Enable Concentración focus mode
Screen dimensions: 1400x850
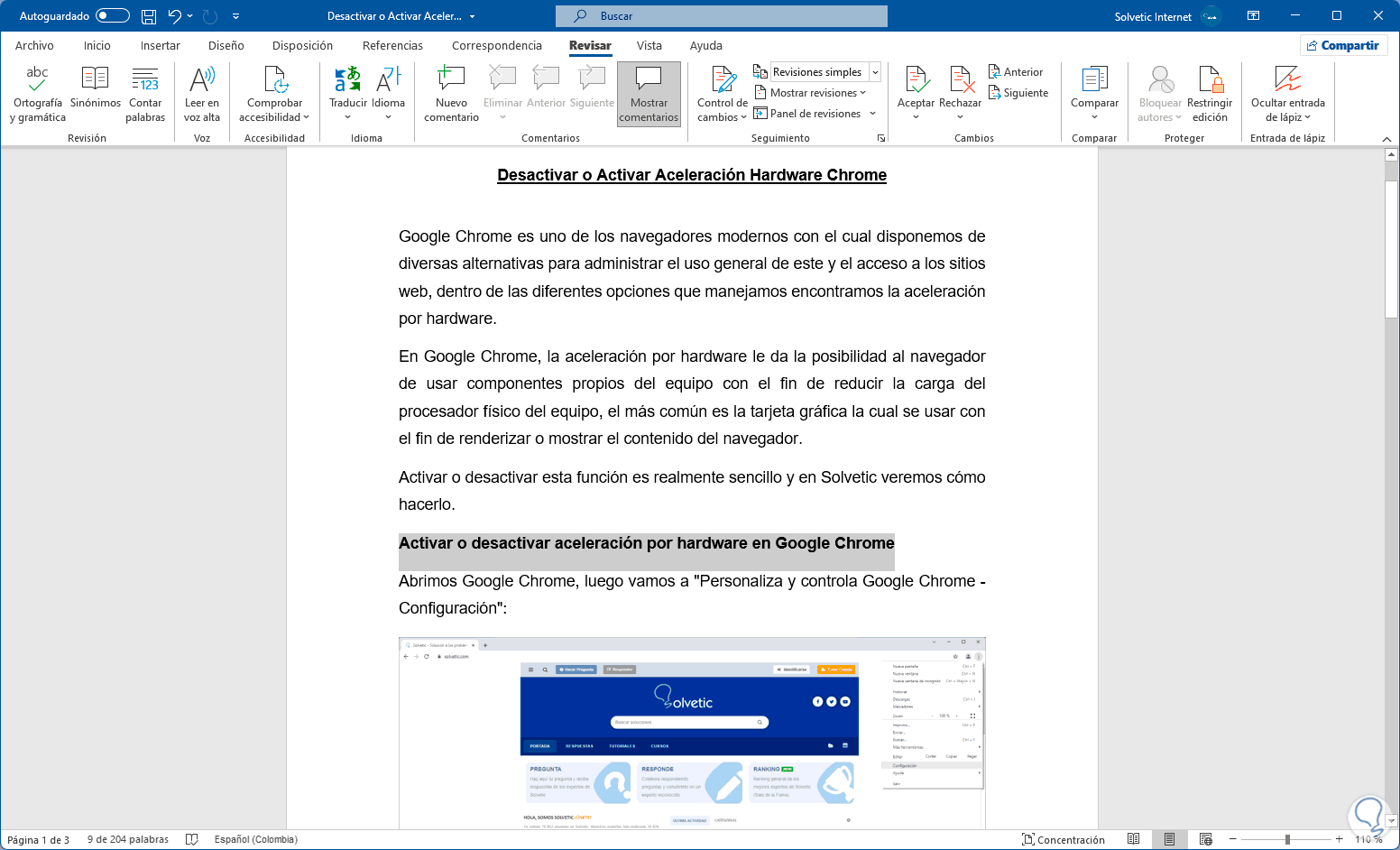[1063, 839]
